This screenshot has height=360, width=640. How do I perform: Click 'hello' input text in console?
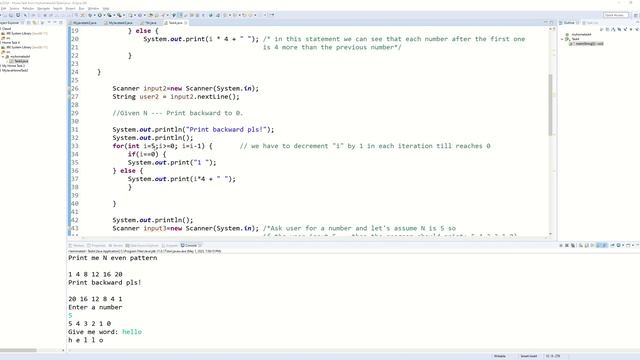[132, 332]
